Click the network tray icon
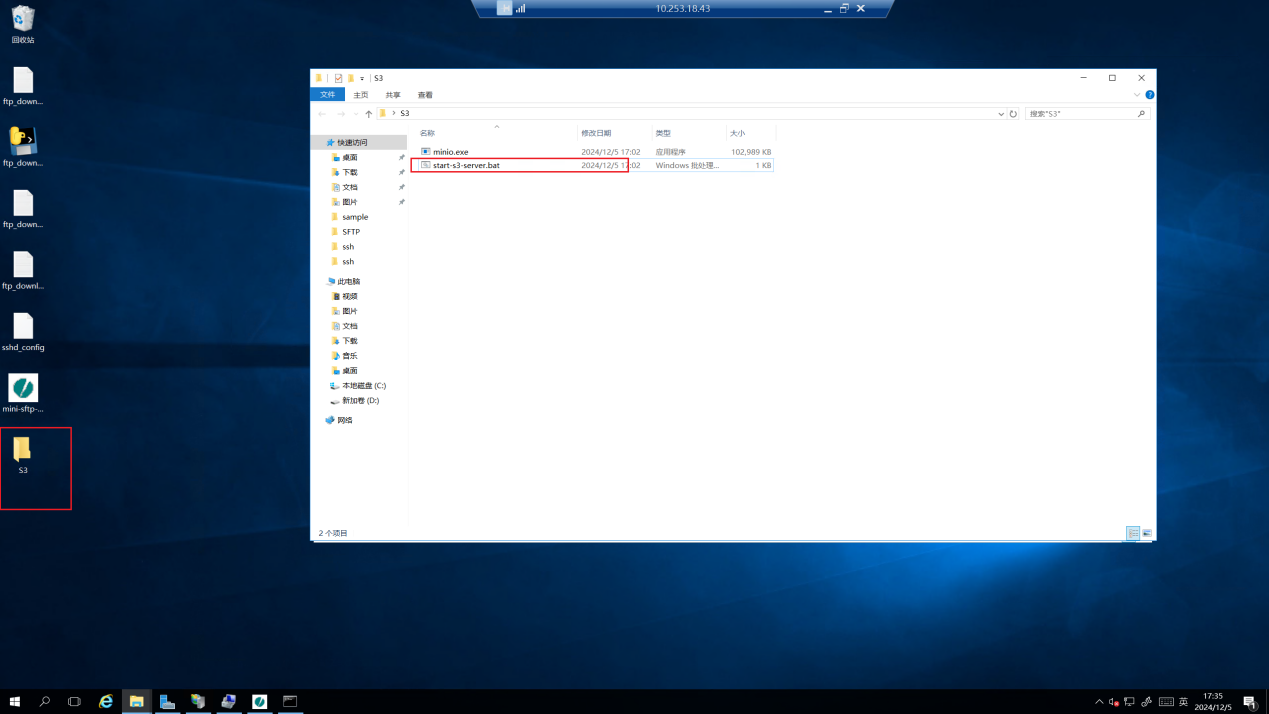Screen dimensions: 1269x714 (x=1130, y=702)
